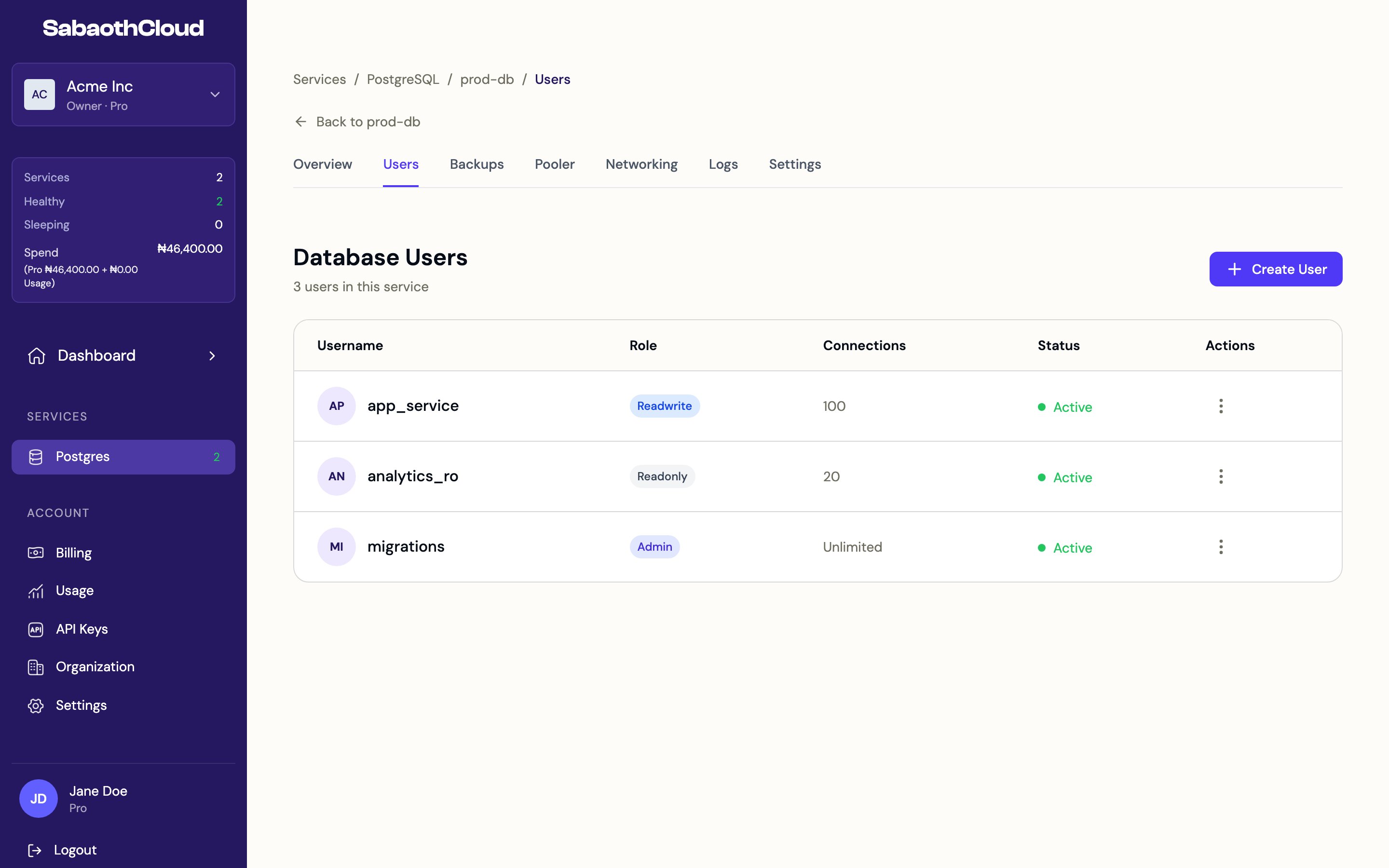
Task: Click the Usage chart icon
Action: coord(36,591)
